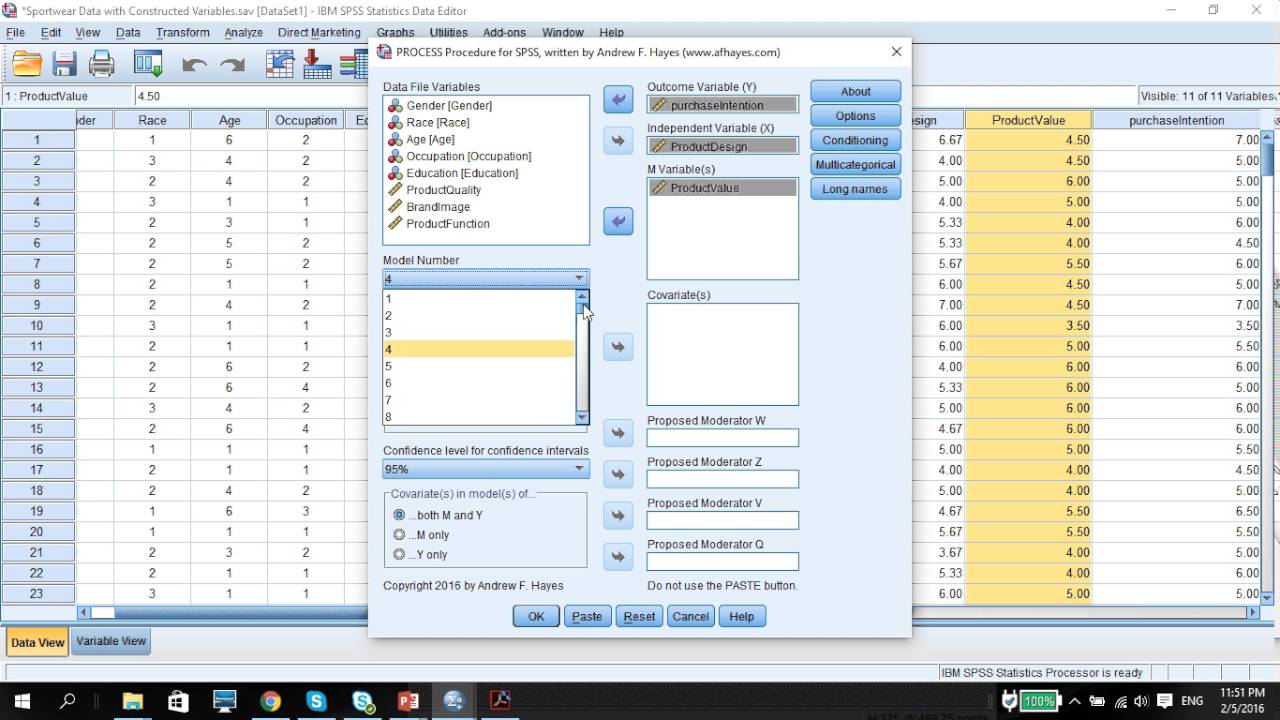Open Windows Store from the taskbar
This screenshot has width=1280, height=720.
[178, 701]
